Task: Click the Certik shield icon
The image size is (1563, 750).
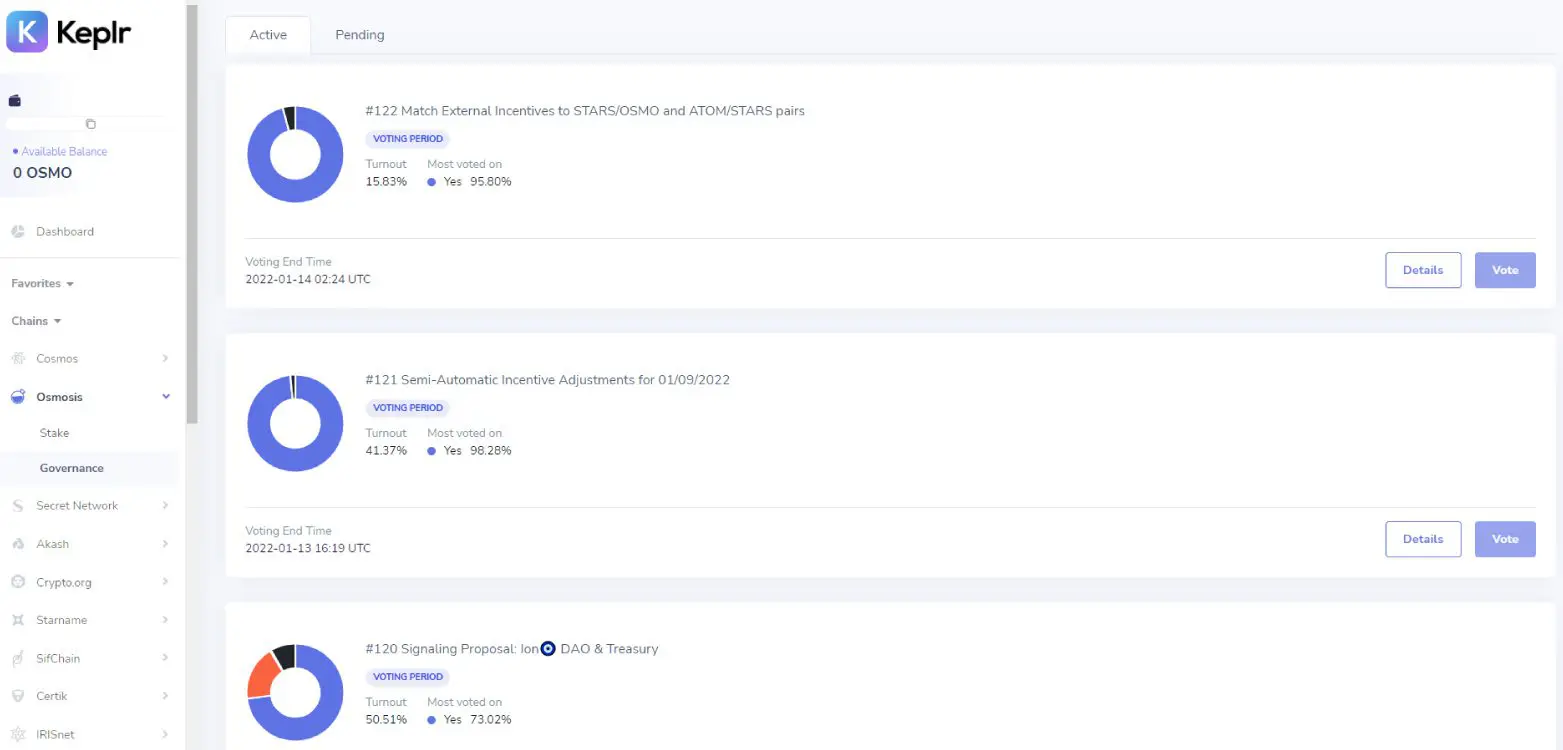Action: pos(18,696)
